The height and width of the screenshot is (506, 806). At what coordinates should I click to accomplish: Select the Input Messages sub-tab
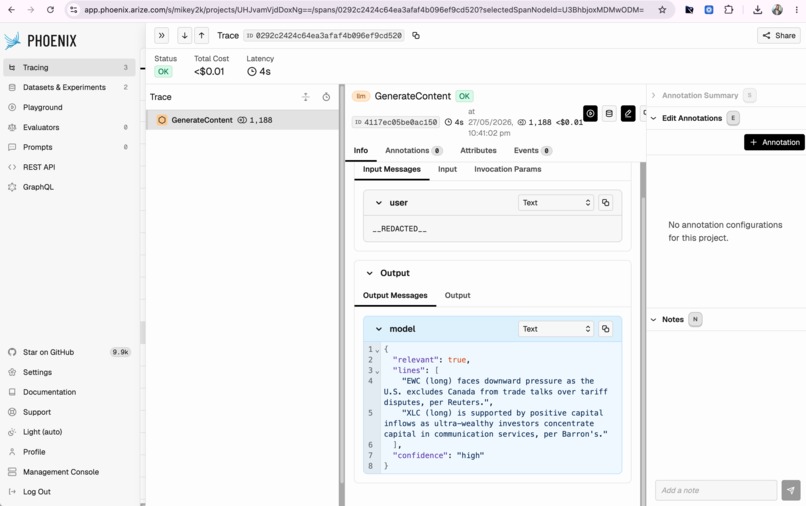(392, 169)
